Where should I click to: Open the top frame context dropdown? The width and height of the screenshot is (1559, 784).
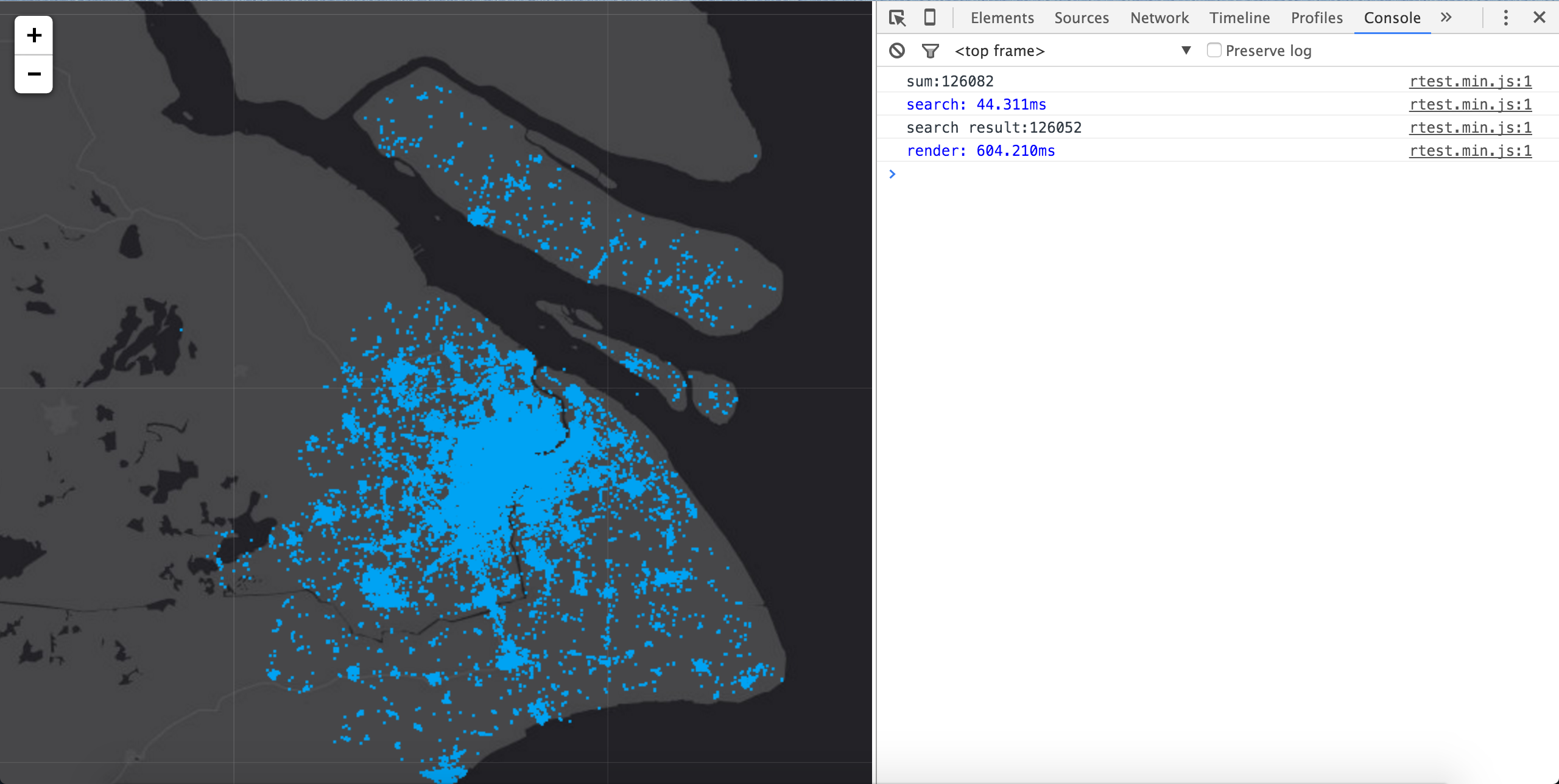click(x=1072, y=51)
